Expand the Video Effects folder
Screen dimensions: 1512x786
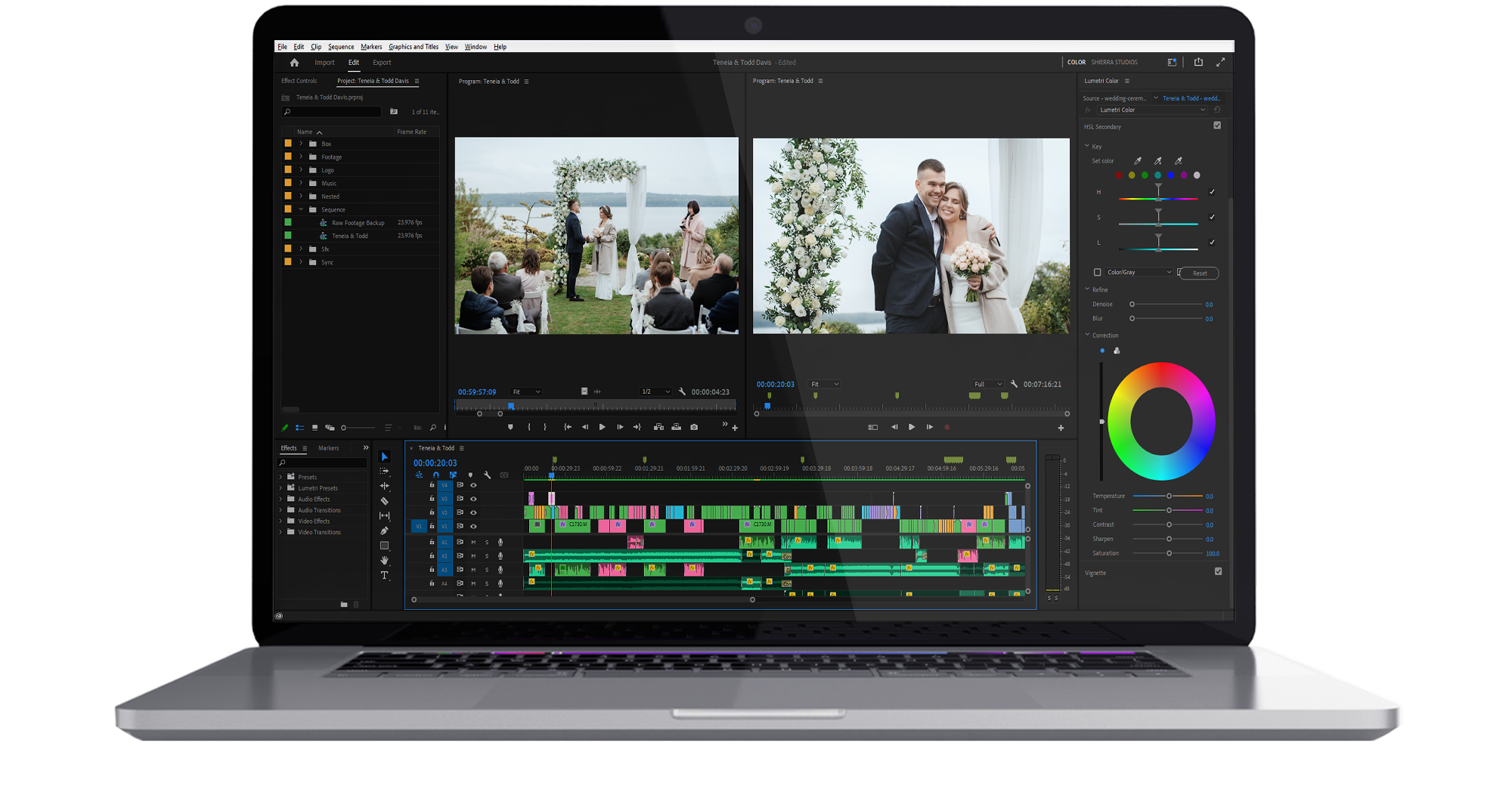pyautogui.click(x=281, y=521)
